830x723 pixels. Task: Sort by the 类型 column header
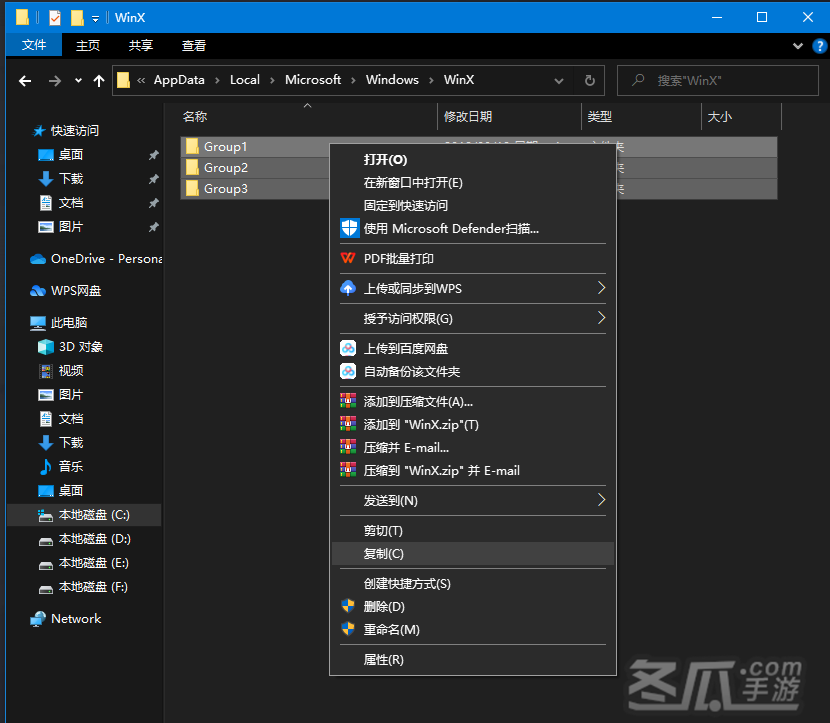coord(641,116)
